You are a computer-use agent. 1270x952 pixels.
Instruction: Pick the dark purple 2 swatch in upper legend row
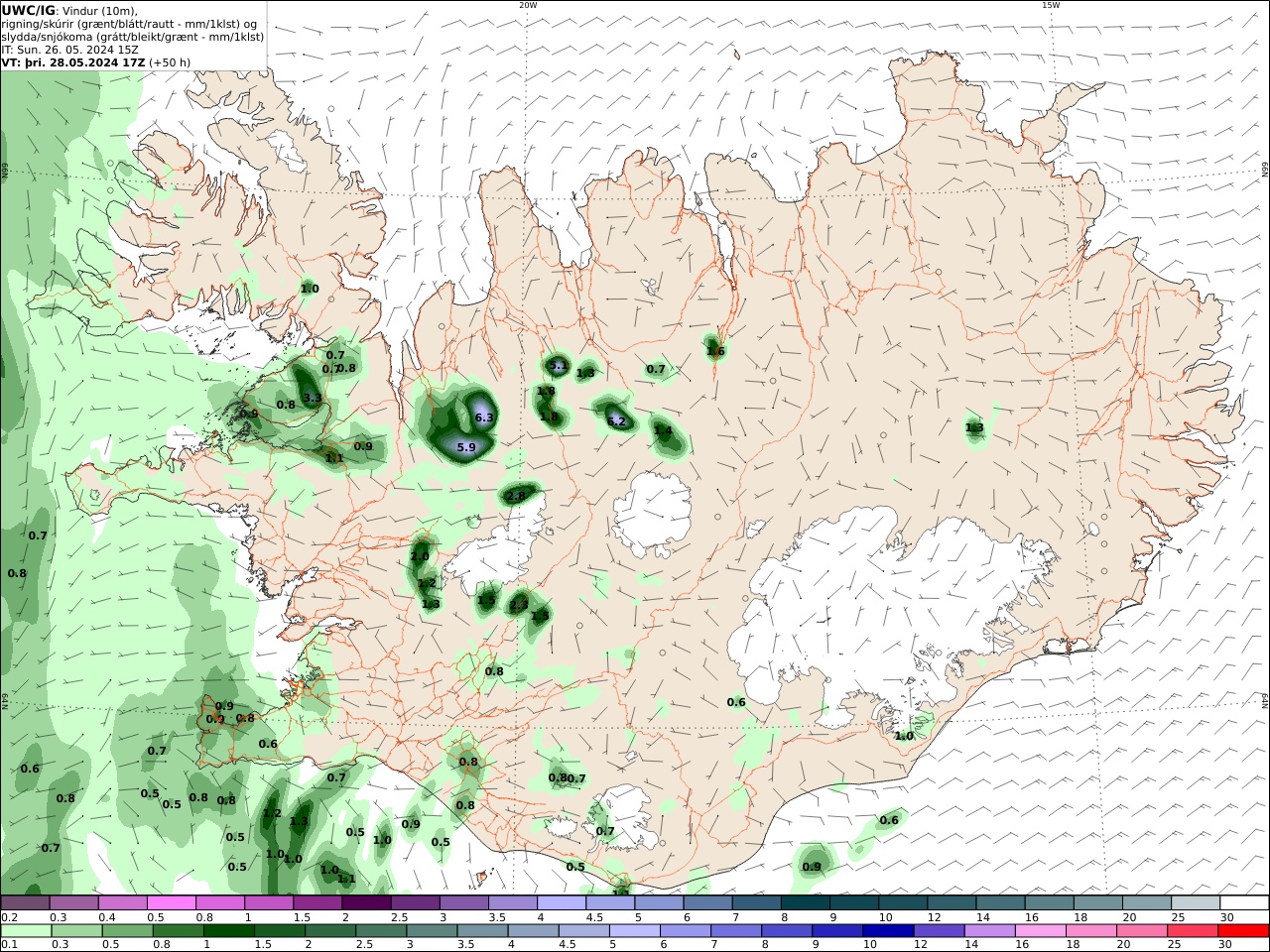point(367,902)
